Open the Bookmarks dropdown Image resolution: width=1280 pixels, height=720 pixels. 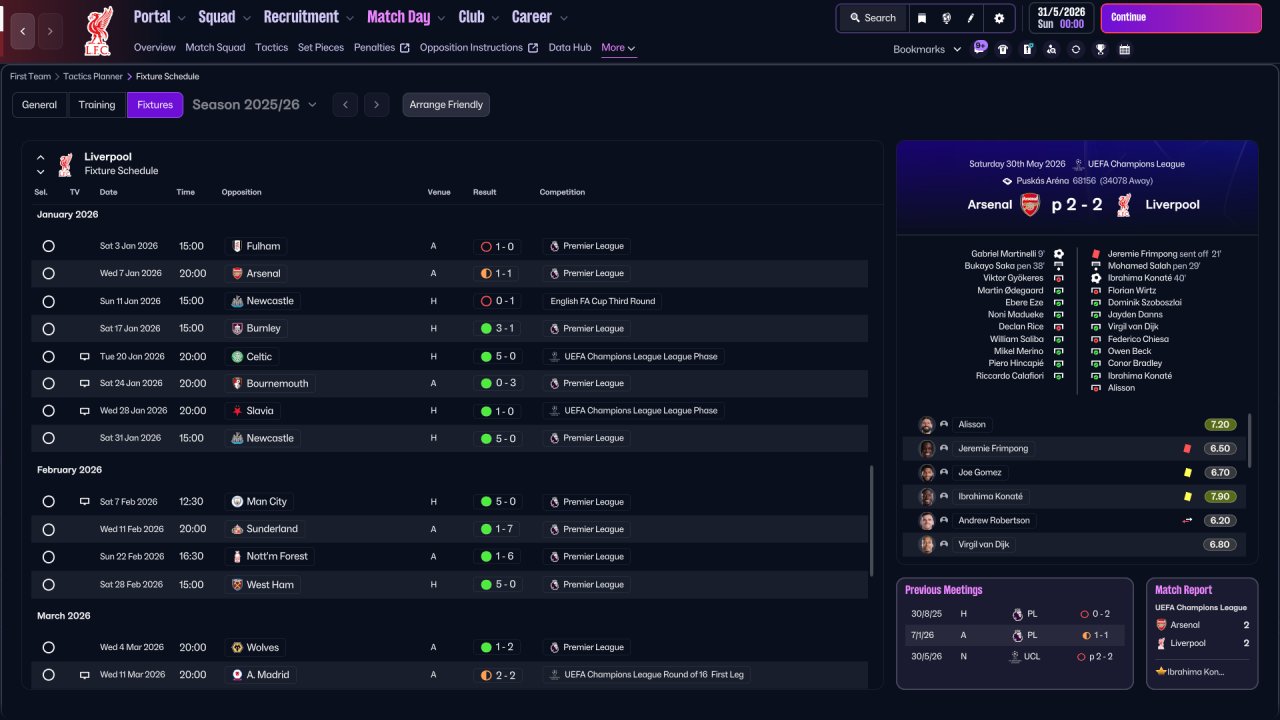click(x=927, y=49)
